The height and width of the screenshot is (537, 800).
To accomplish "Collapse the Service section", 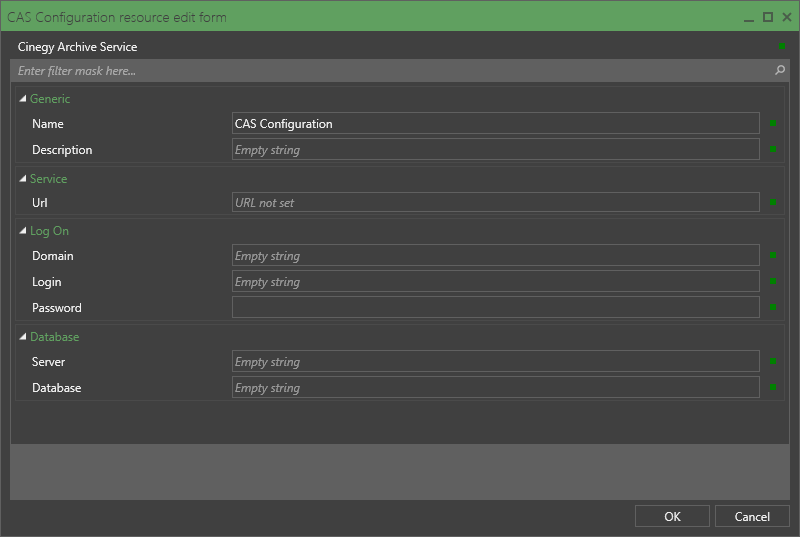I will point(22,178).
